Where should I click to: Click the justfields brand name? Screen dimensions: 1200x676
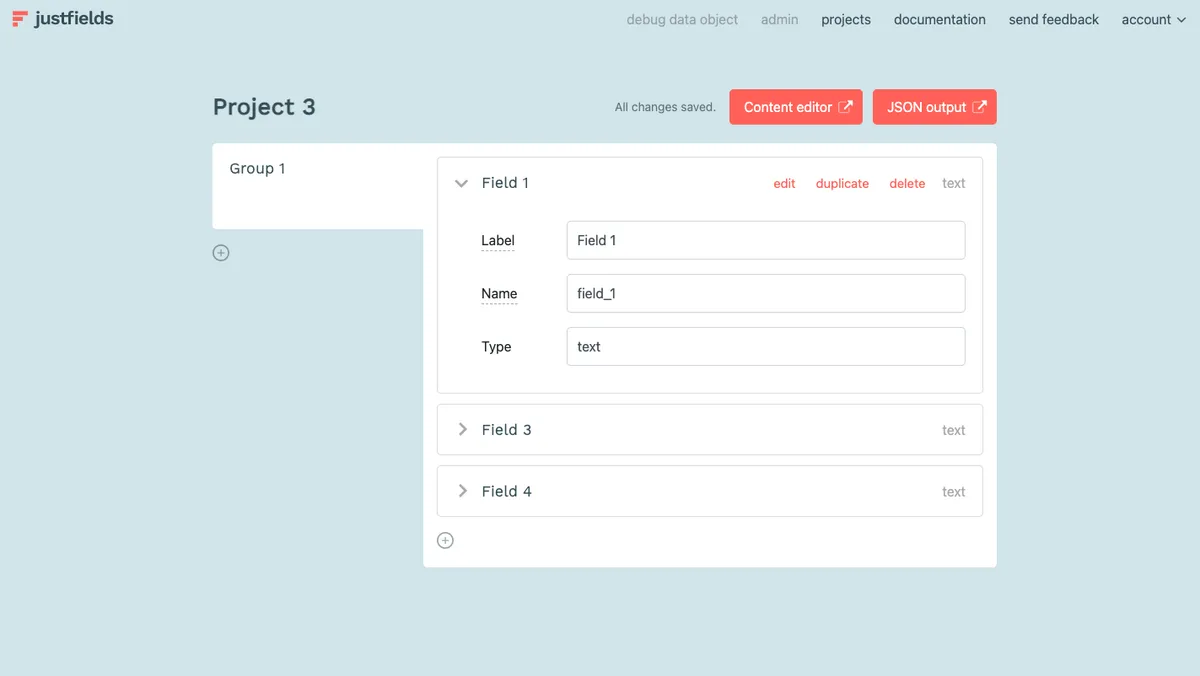tap(74, 19)
